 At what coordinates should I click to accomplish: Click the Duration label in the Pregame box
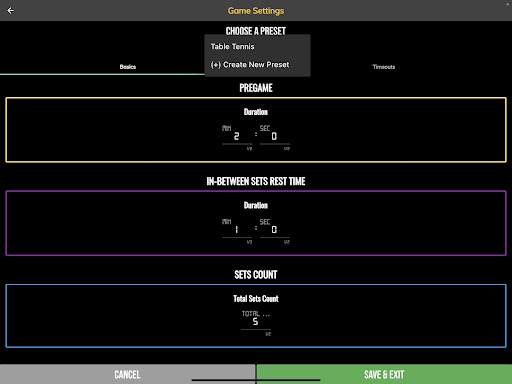pyautogui.click(x=256, y=112)
